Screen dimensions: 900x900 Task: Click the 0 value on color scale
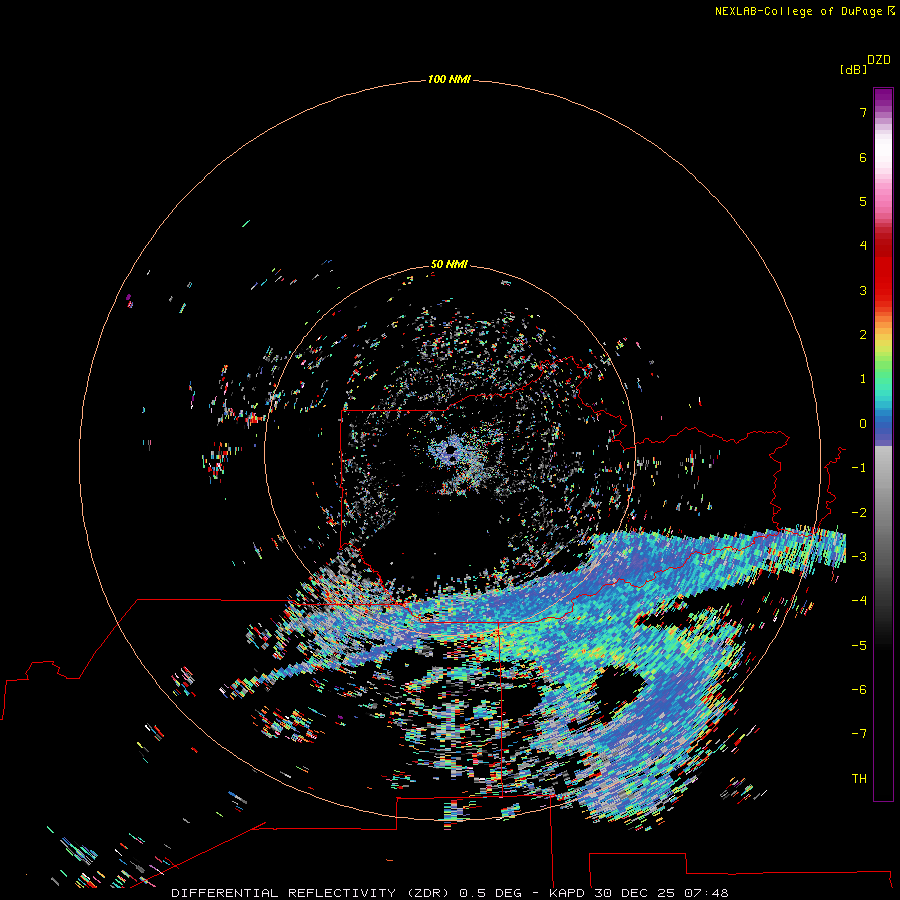coord(863,424)
